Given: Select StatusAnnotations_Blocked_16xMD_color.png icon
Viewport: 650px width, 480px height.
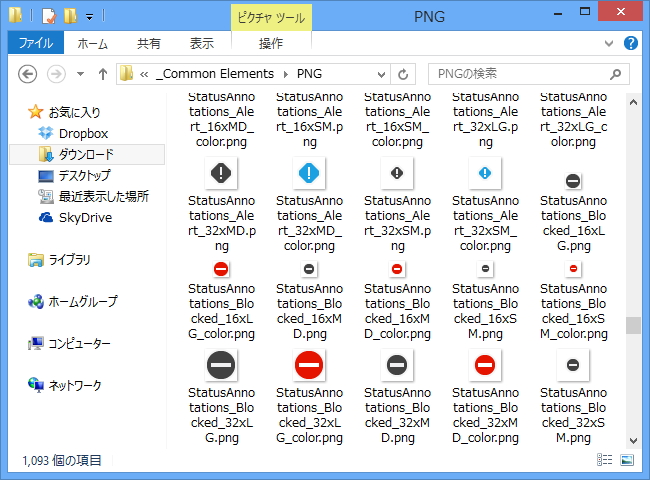Looking at the screenshot, I should (397, 269).
